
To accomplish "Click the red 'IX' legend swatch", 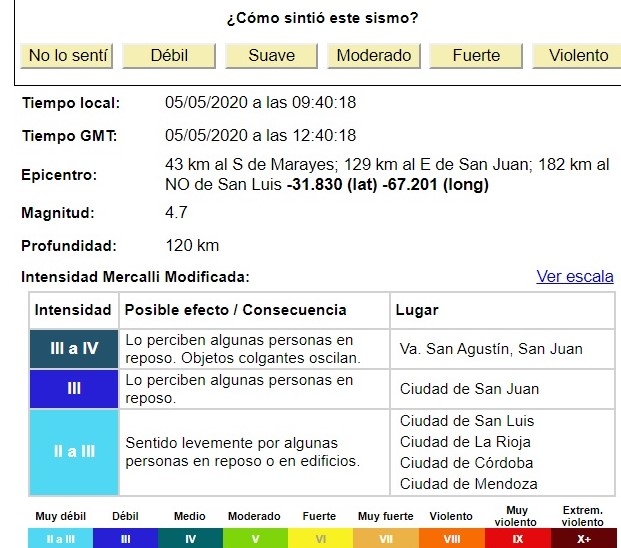I will [x=518, y=538].
